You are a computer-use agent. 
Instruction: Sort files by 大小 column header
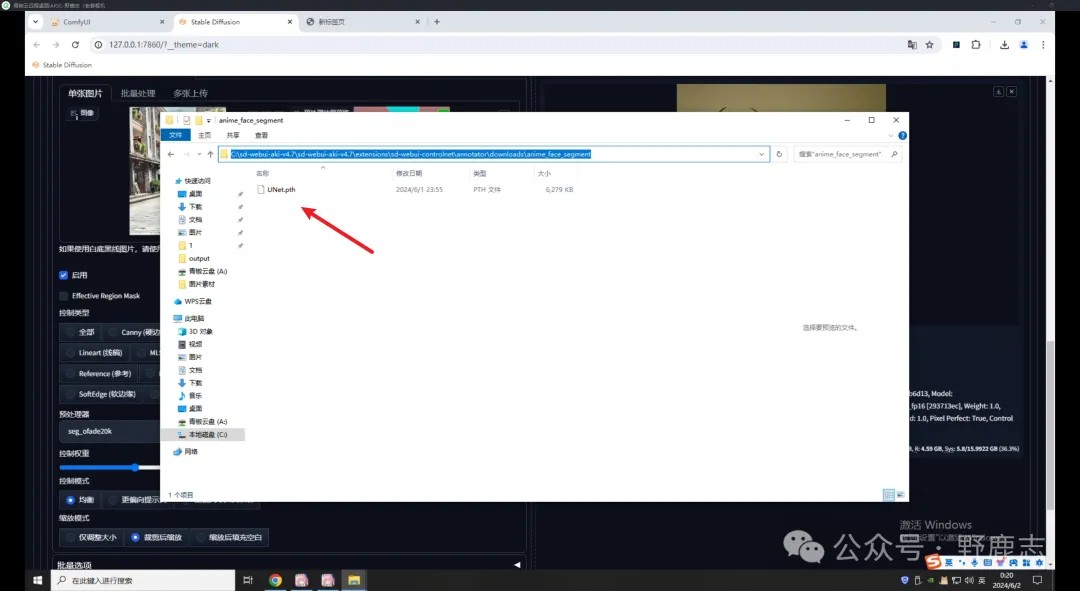544,174
